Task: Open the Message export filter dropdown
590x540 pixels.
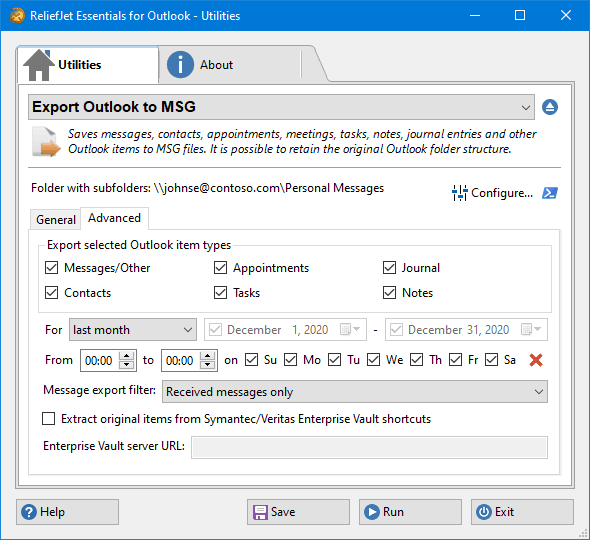Action: click(x=355, y=392)
